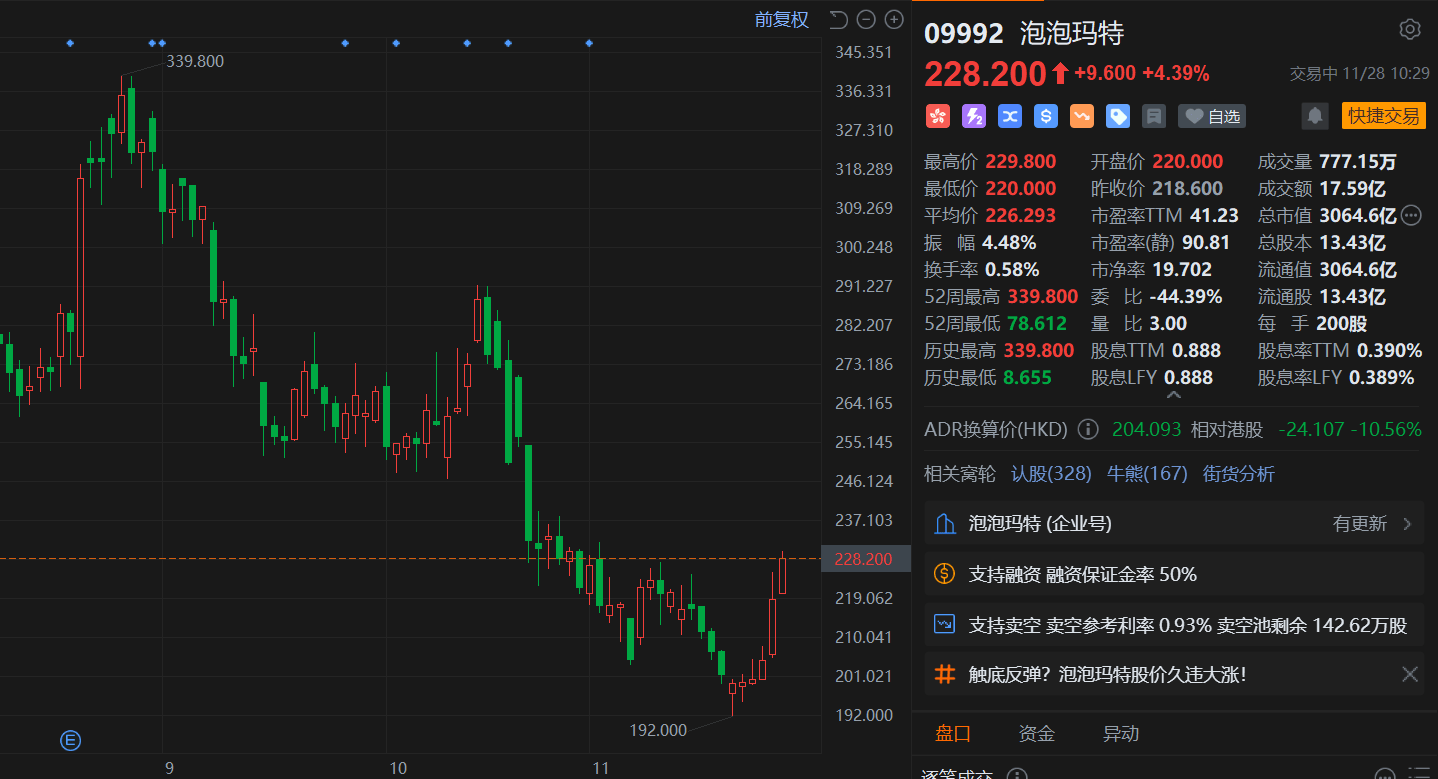Open the 街货分析 link

1238,473
